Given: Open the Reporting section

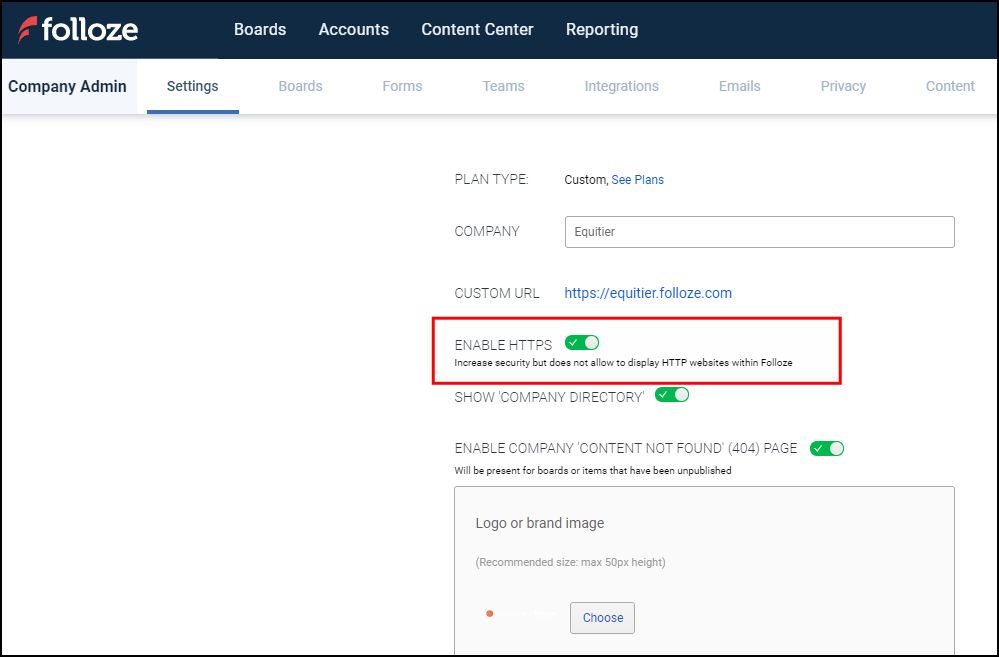Looking at the screenshot, I should (x=602, y=30).
